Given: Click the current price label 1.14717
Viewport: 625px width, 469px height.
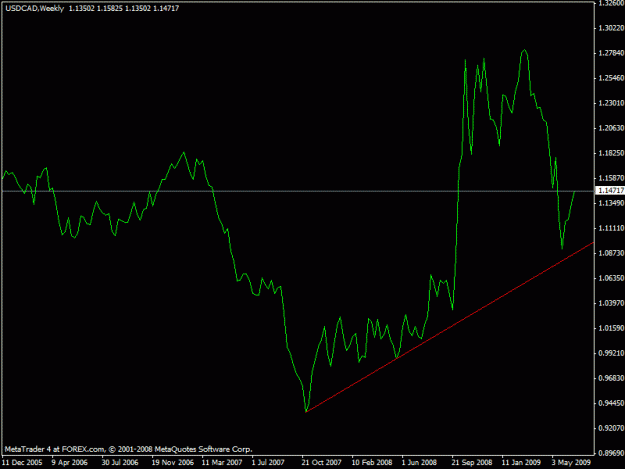Looking at the screenshot, I should tap(610, 191).
